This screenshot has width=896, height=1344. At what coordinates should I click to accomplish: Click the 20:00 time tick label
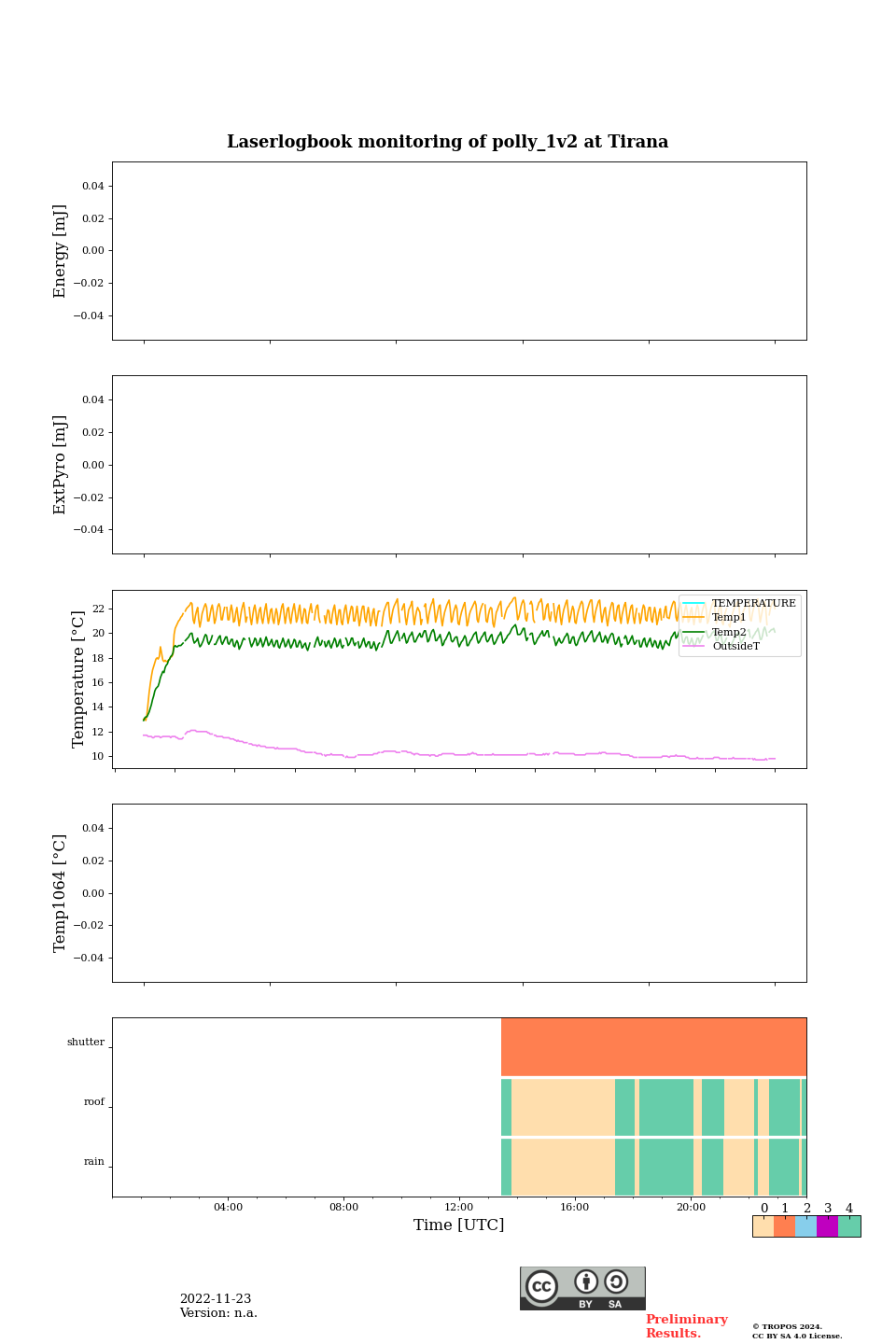(691, 1207)
